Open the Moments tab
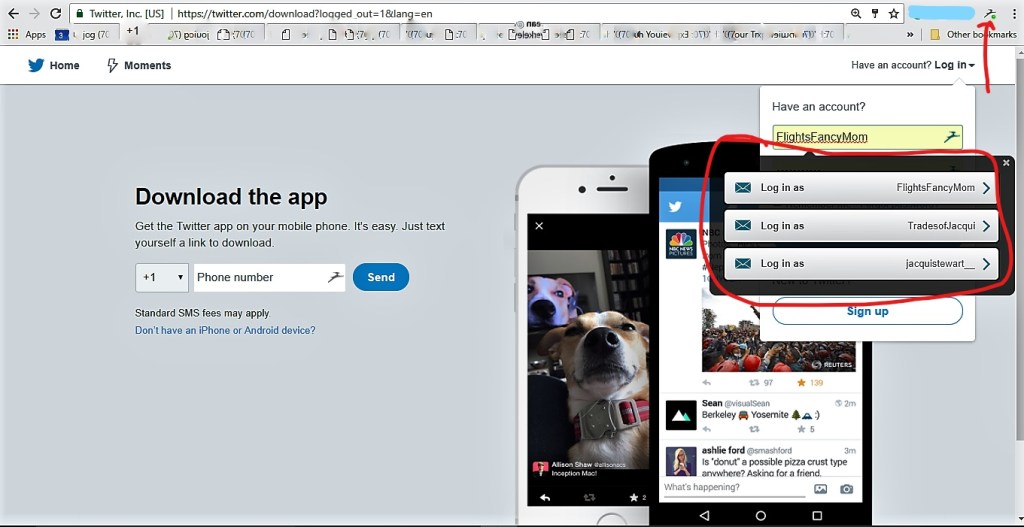 pyautogui.click(x=138, y=65)
